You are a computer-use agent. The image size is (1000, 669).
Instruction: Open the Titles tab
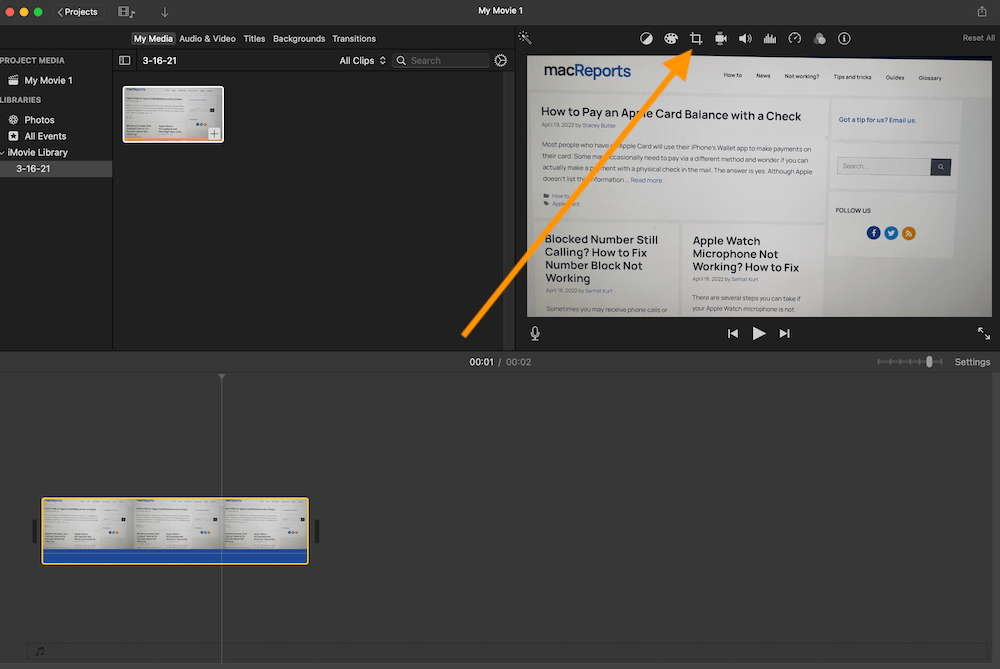pyautogui.click(x=254, y=38)
